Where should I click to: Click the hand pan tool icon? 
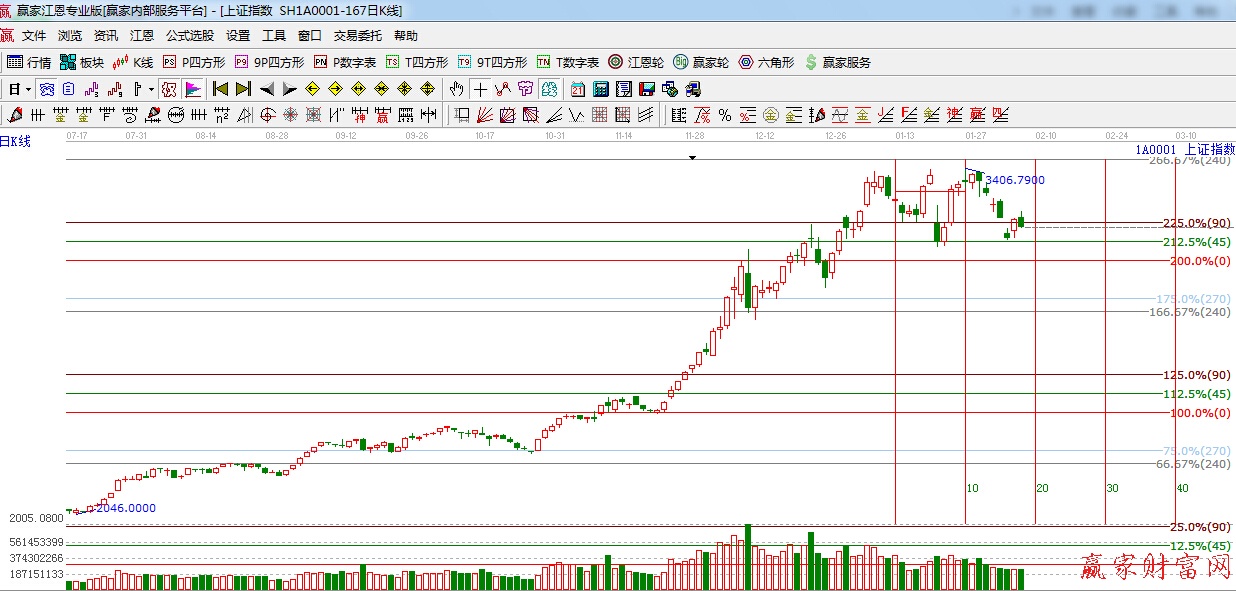pos(458,89)
